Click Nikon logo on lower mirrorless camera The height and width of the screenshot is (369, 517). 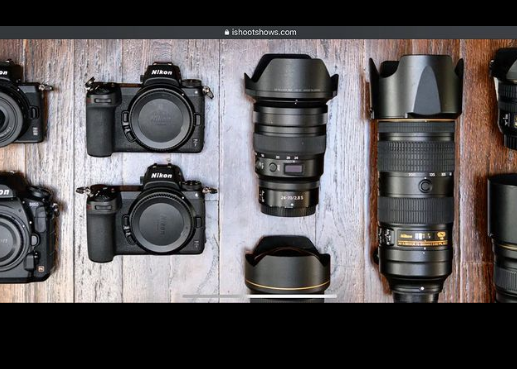point(162,176)
